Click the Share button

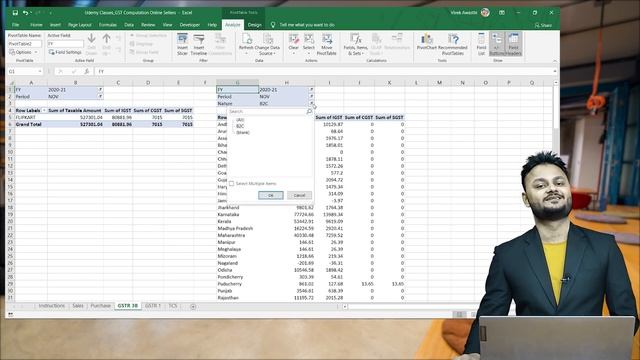click(543, 25)
